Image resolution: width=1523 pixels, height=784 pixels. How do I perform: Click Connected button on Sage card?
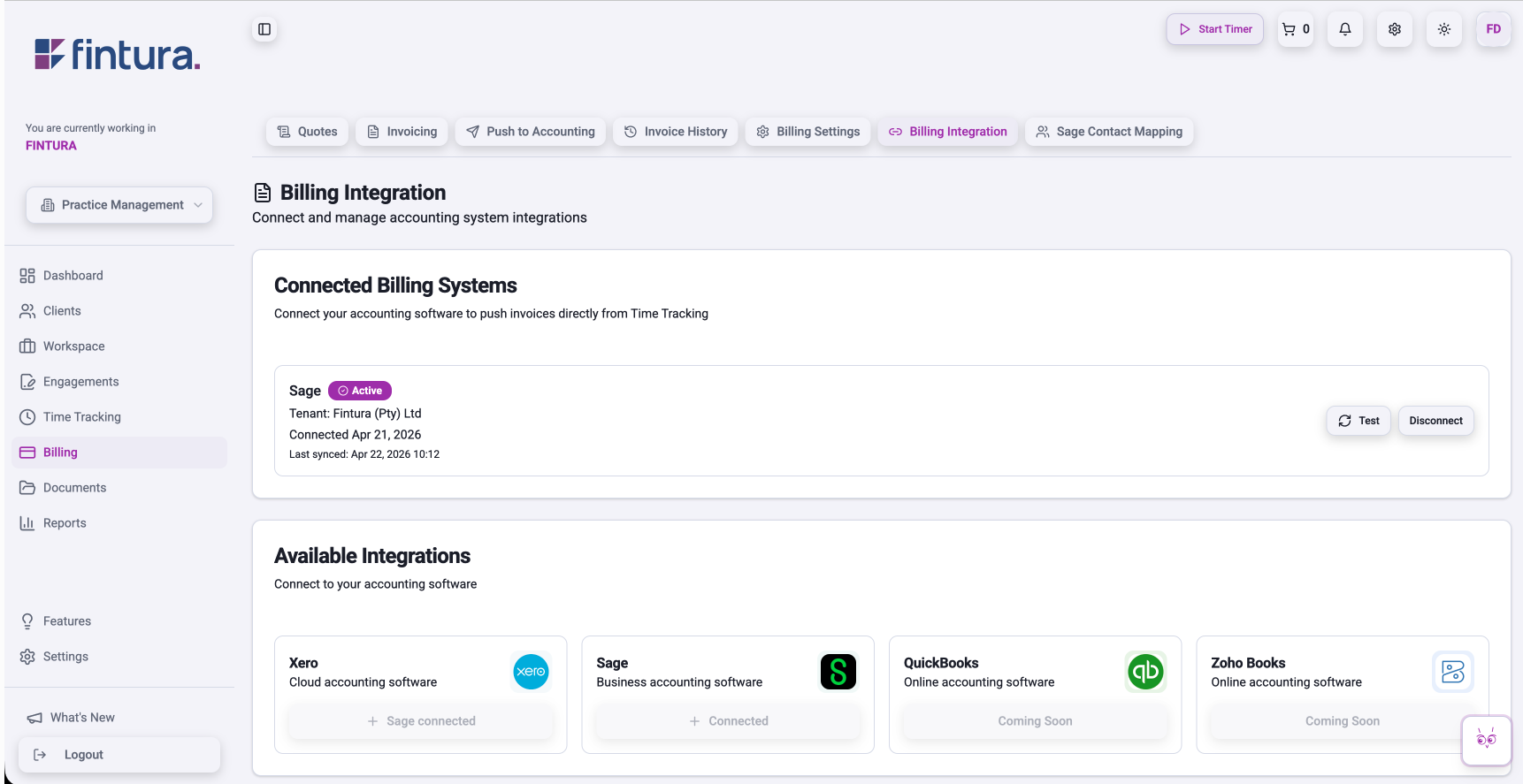(x=728, y=721)
